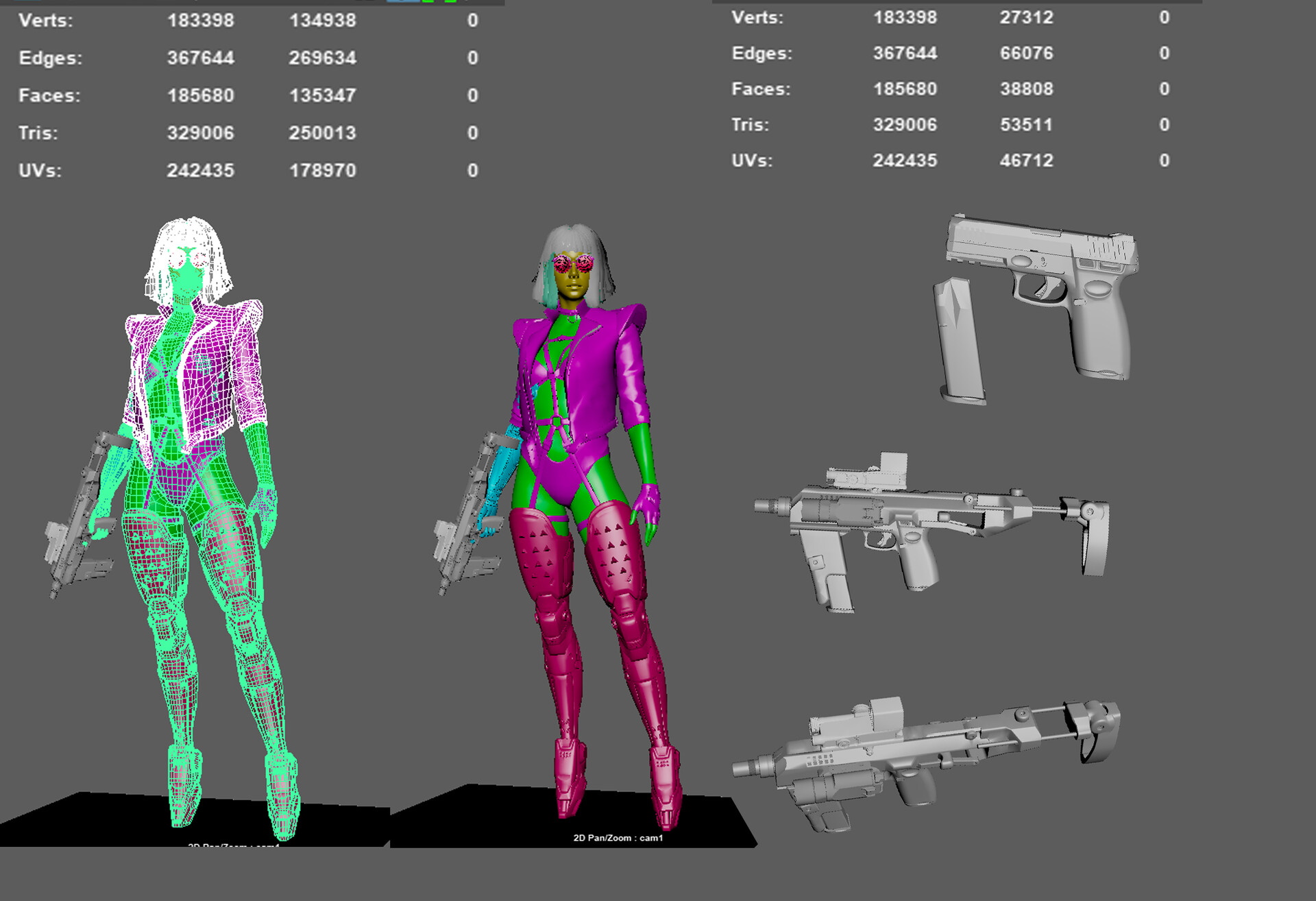
Task: Click the UVs value 178970
Action: point(322,171)
